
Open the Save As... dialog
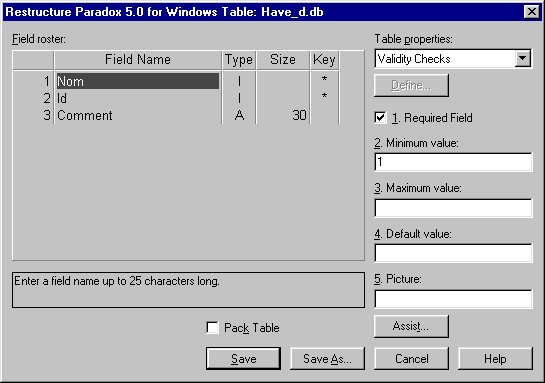point(327,358)
